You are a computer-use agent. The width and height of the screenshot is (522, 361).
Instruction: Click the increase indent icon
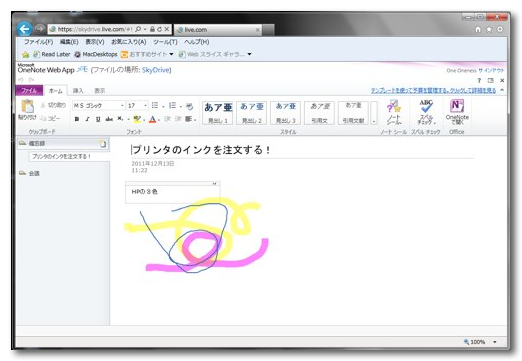178,119
